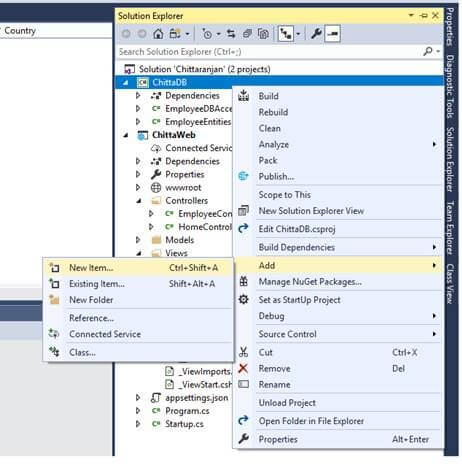Click the Pending Changes Filter clock icon

click(207, 34)
